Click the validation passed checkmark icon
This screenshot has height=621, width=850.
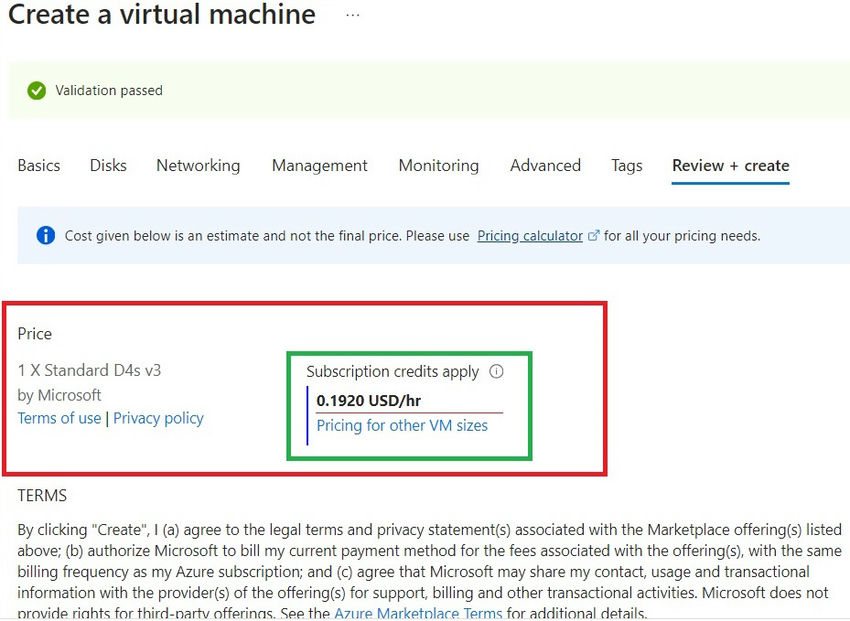click(x=37, y=90)
